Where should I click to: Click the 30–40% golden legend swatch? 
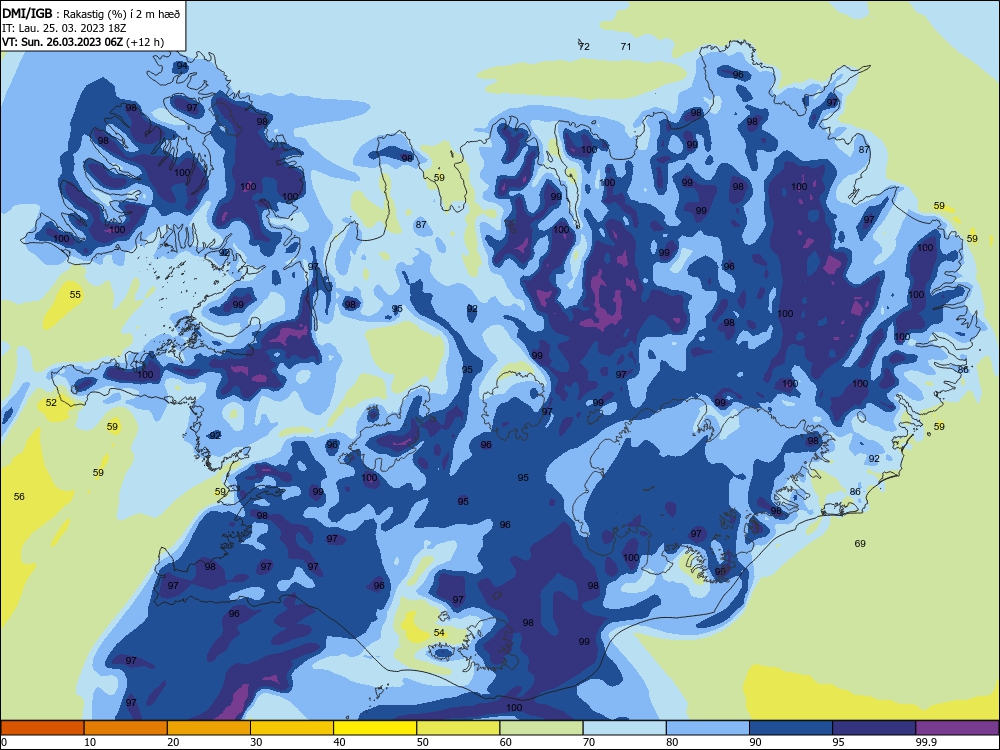point(292,728)
